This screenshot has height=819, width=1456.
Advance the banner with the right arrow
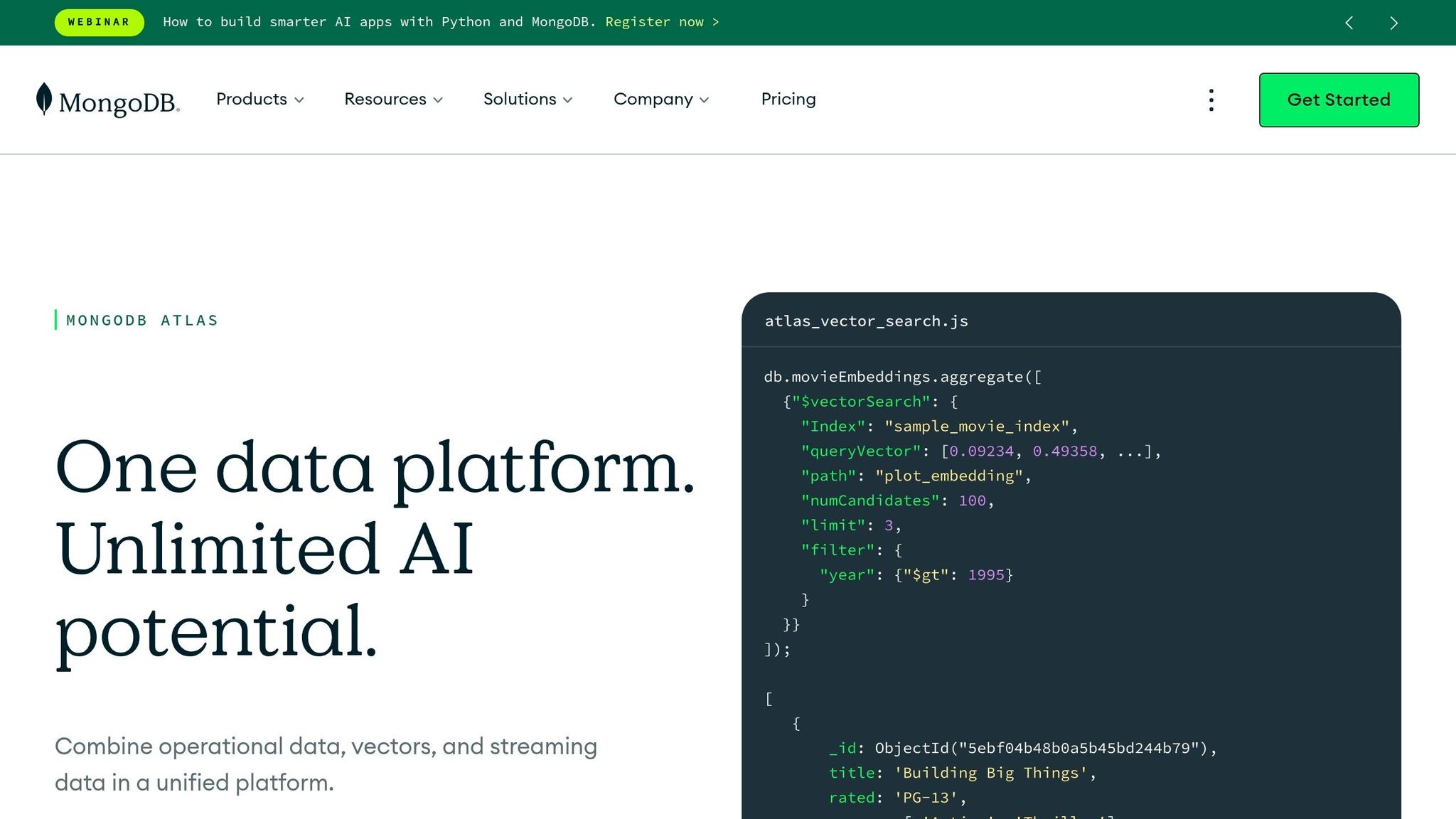pos(1393,22)
